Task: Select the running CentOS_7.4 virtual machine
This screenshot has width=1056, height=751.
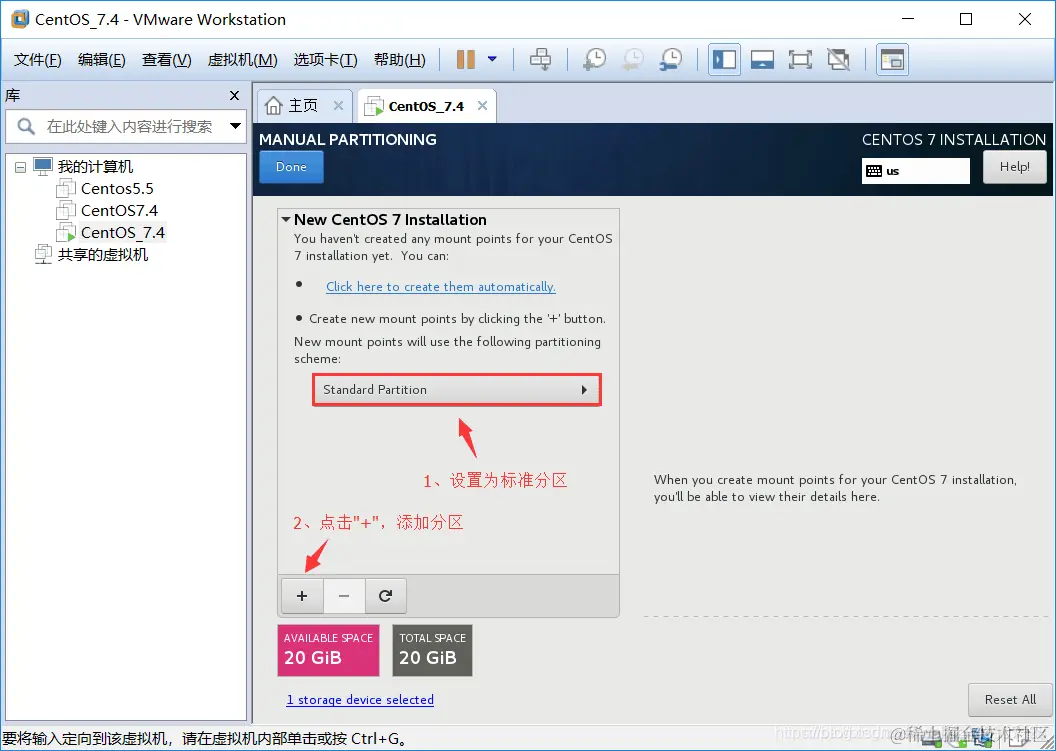Action: pyautogui.click(x=123, y=233)
